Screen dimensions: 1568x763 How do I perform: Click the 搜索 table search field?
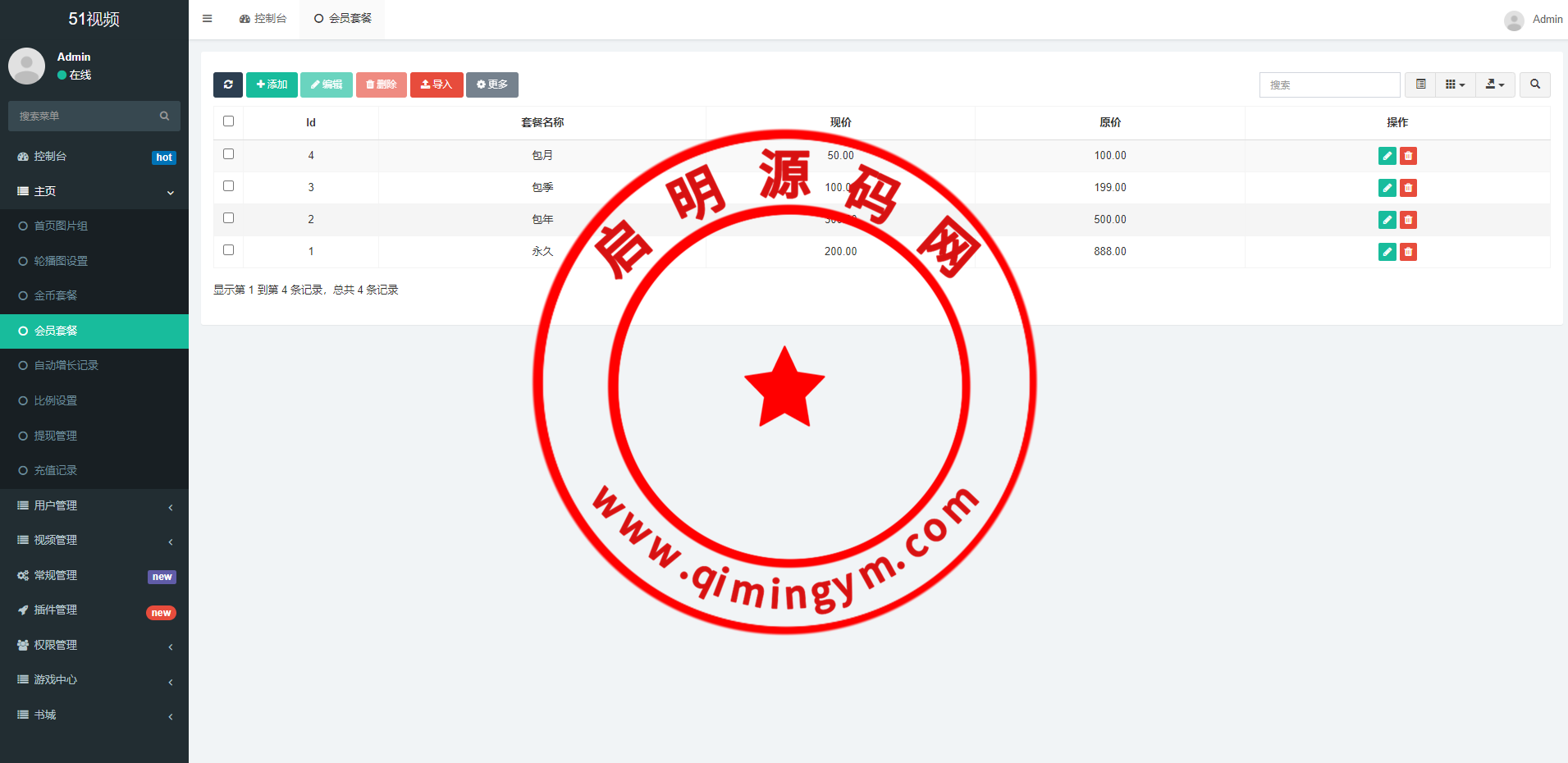click(1329, 85)
